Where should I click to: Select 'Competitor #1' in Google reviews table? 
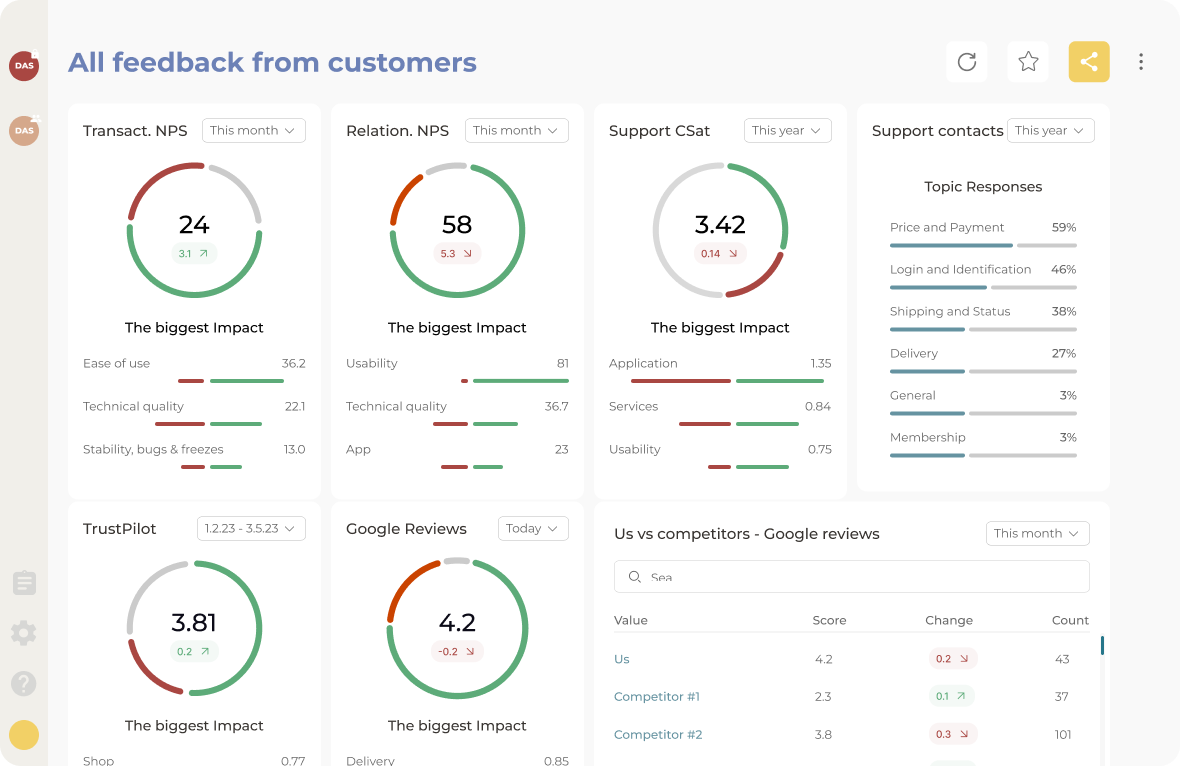[656, 696]
